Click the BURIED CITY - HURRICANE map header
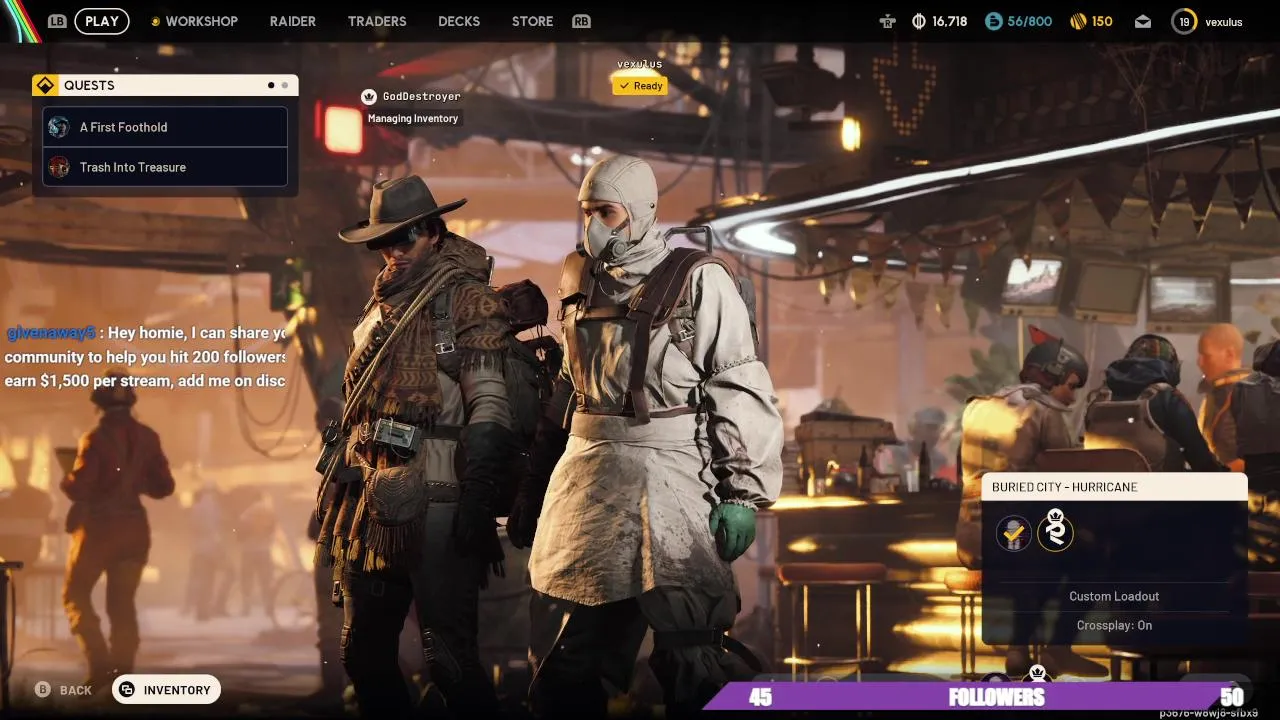 (x=1115, y=487)
